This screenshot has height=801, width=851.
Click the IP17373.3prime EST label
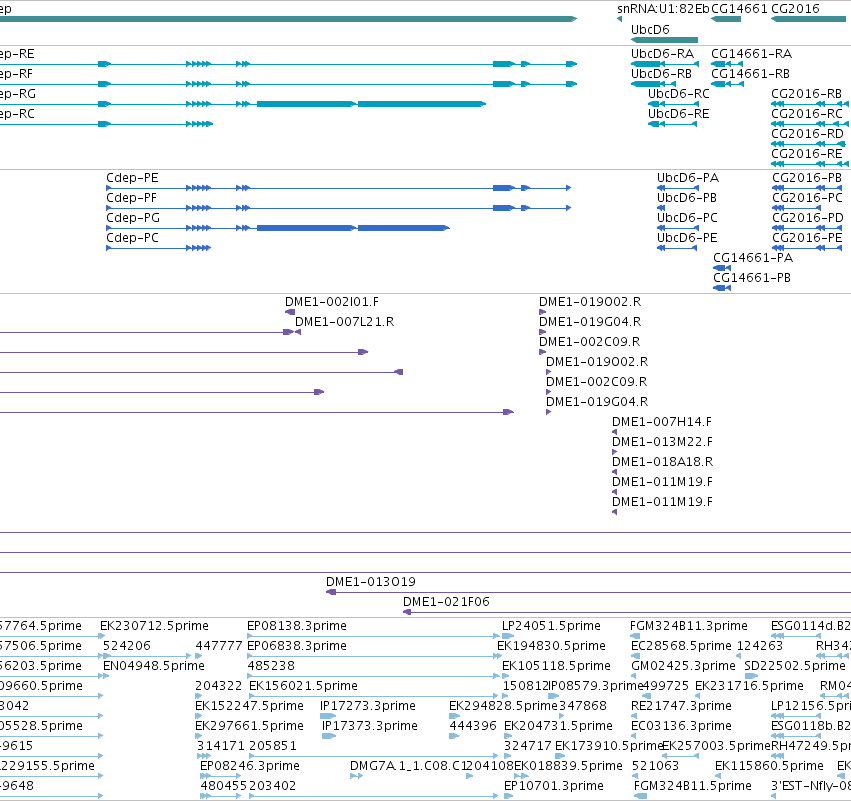tap(370, 727)
